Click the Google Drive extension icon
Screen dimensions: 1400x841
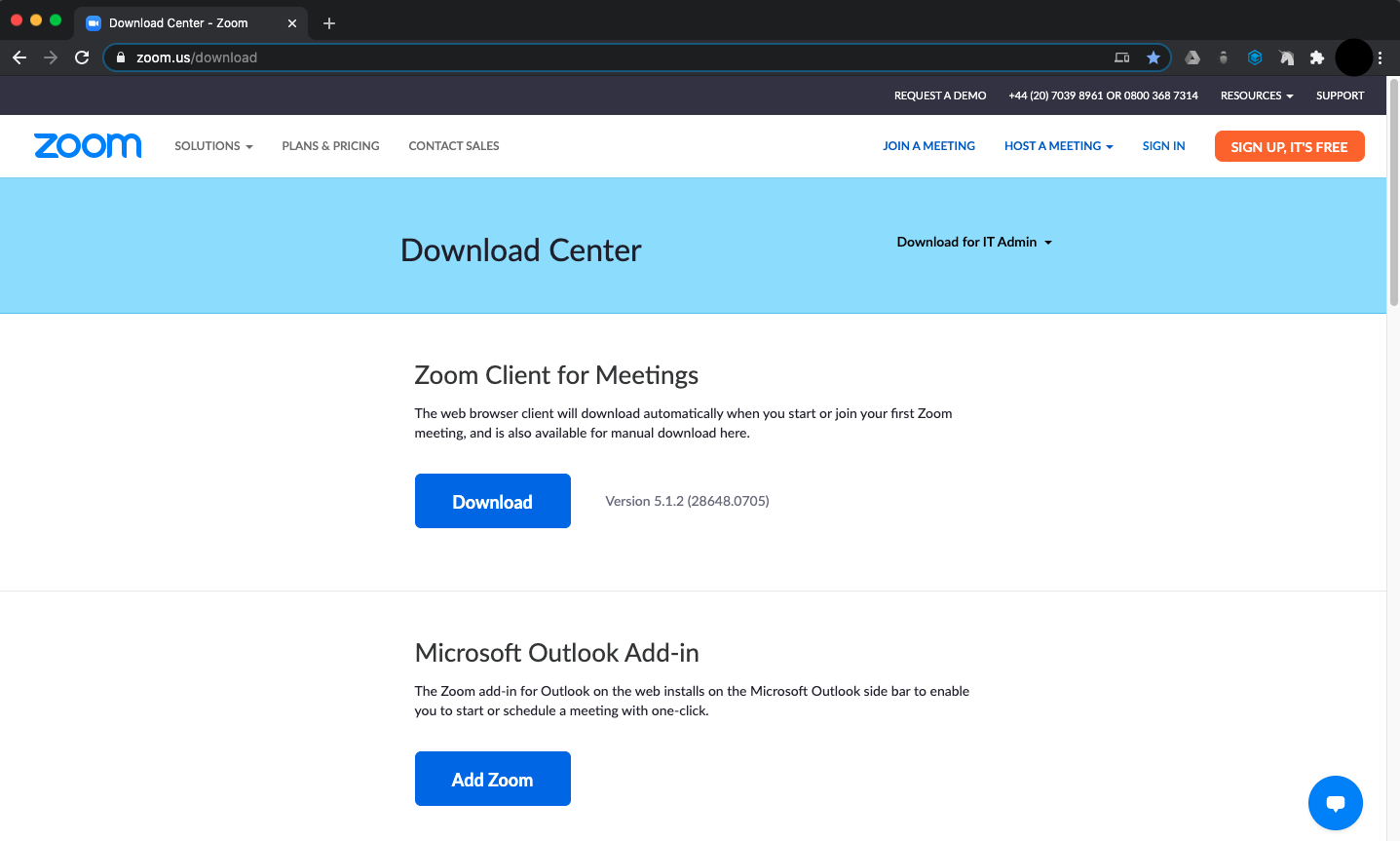1192,57
